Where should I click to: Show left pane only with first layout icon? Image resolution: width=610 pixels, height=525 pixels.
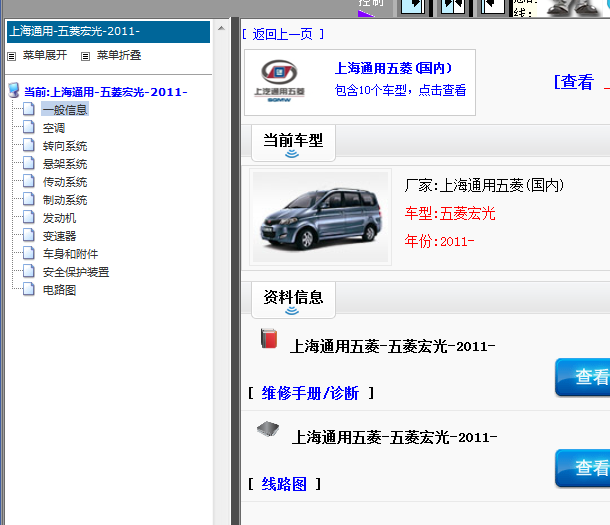click(413, 7)
